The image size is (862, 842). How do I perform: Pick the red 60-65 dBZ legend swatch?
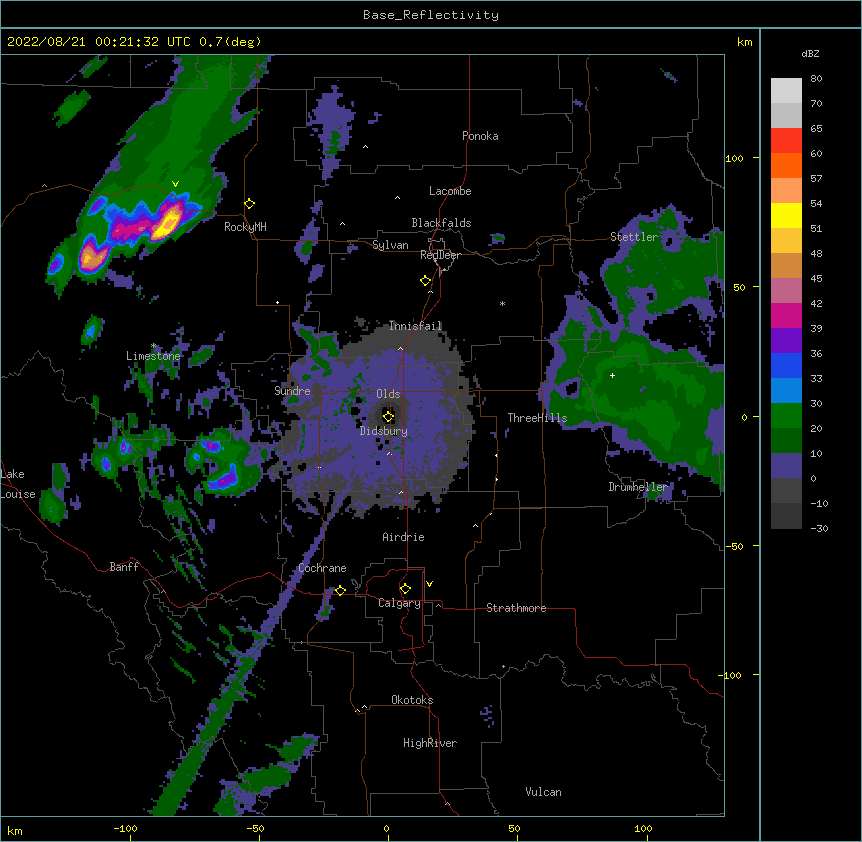(786, 141)
